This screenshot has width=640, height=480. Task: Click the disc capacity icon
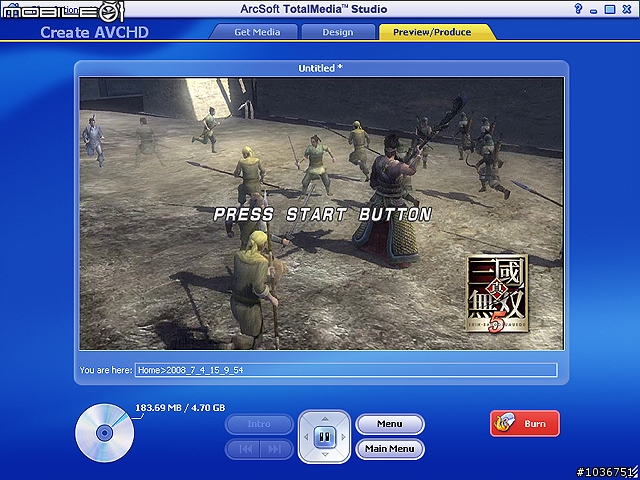coord(104,433)
